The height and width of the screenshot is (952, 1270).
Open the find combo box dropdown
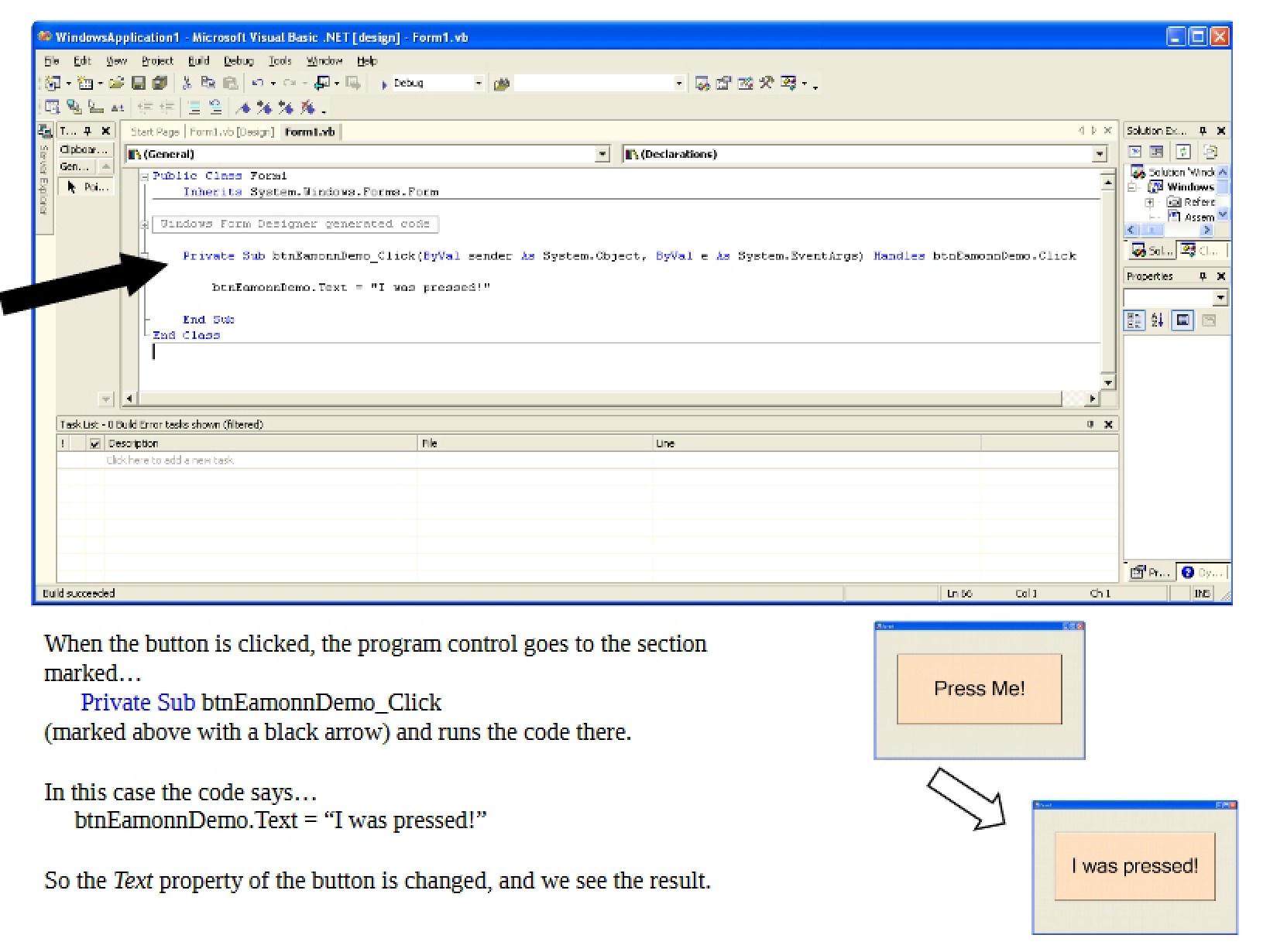(679, 83)
